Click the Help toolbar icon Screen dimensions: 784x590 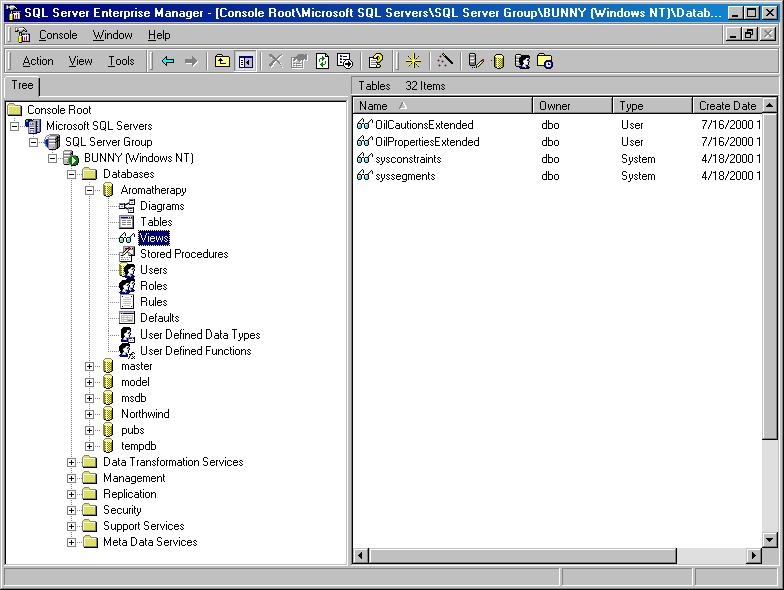pos(376,62)
